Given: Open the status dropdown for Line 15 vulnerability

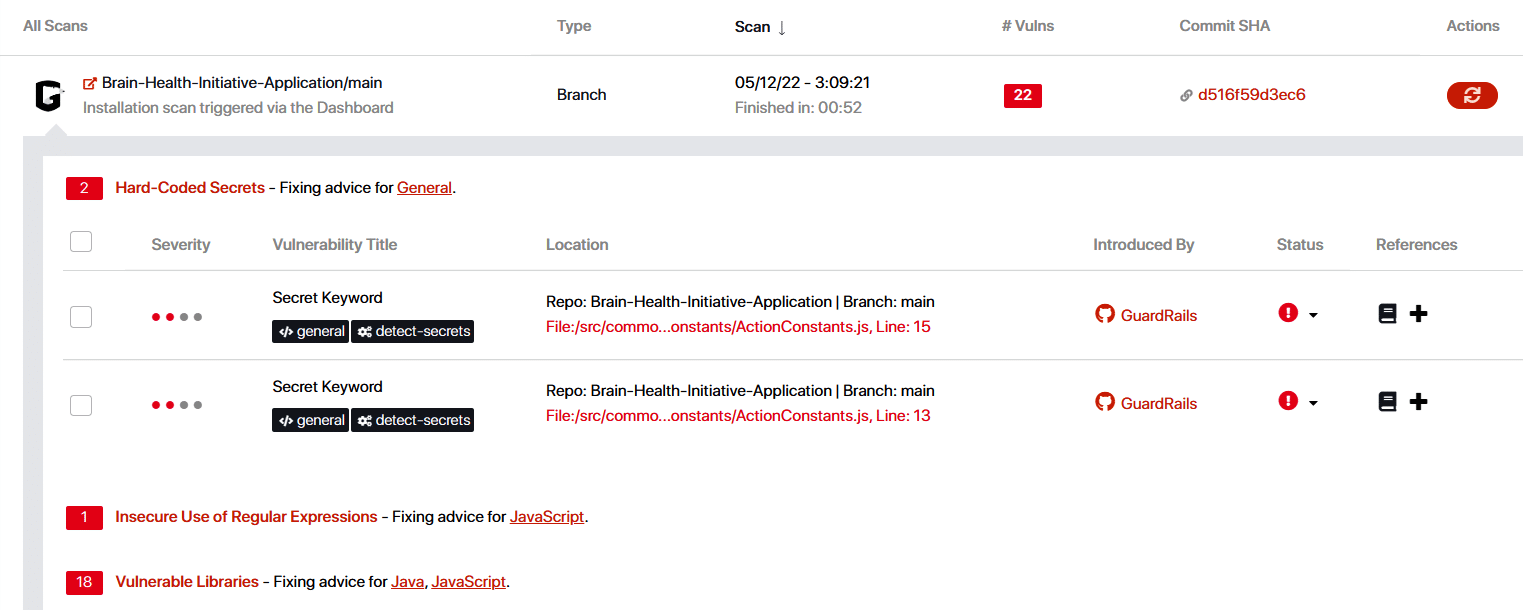Looking at the screenshot, I should 1313,315.
